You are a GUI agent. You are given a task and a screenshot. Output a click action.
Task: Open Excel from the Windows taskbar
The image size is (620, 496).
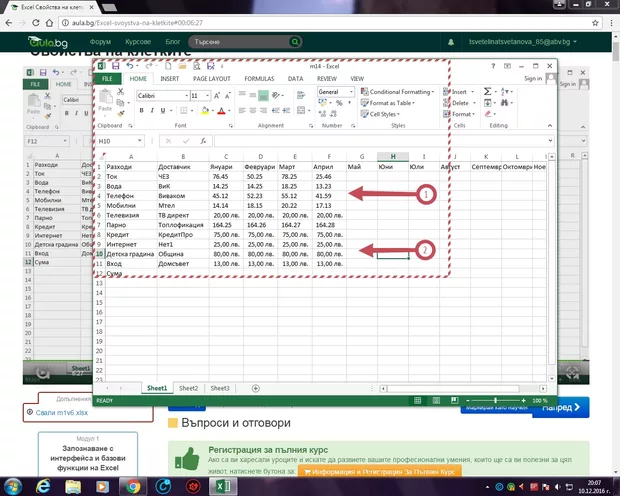tap(225, 485)
